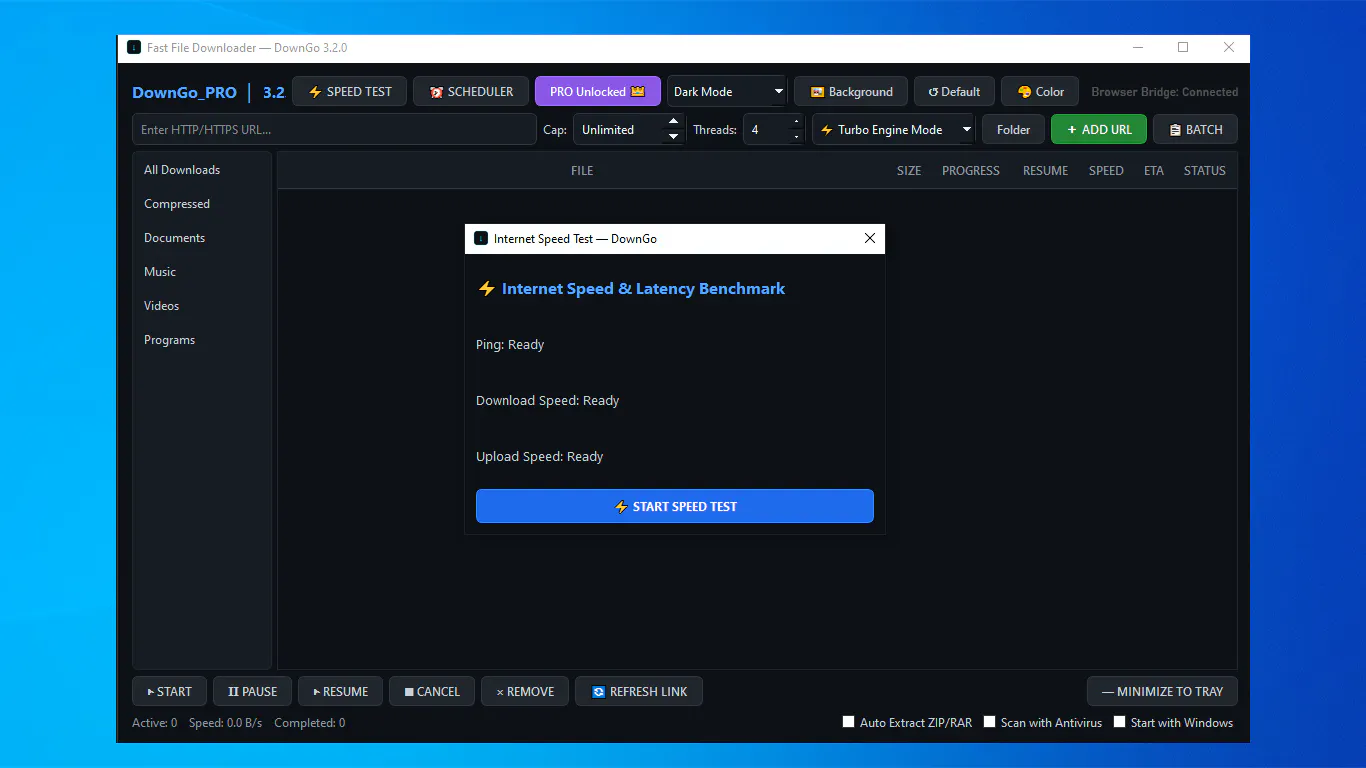Click the ADD URL button
Screen dimensions: 1366x768
pos(1099,129)
